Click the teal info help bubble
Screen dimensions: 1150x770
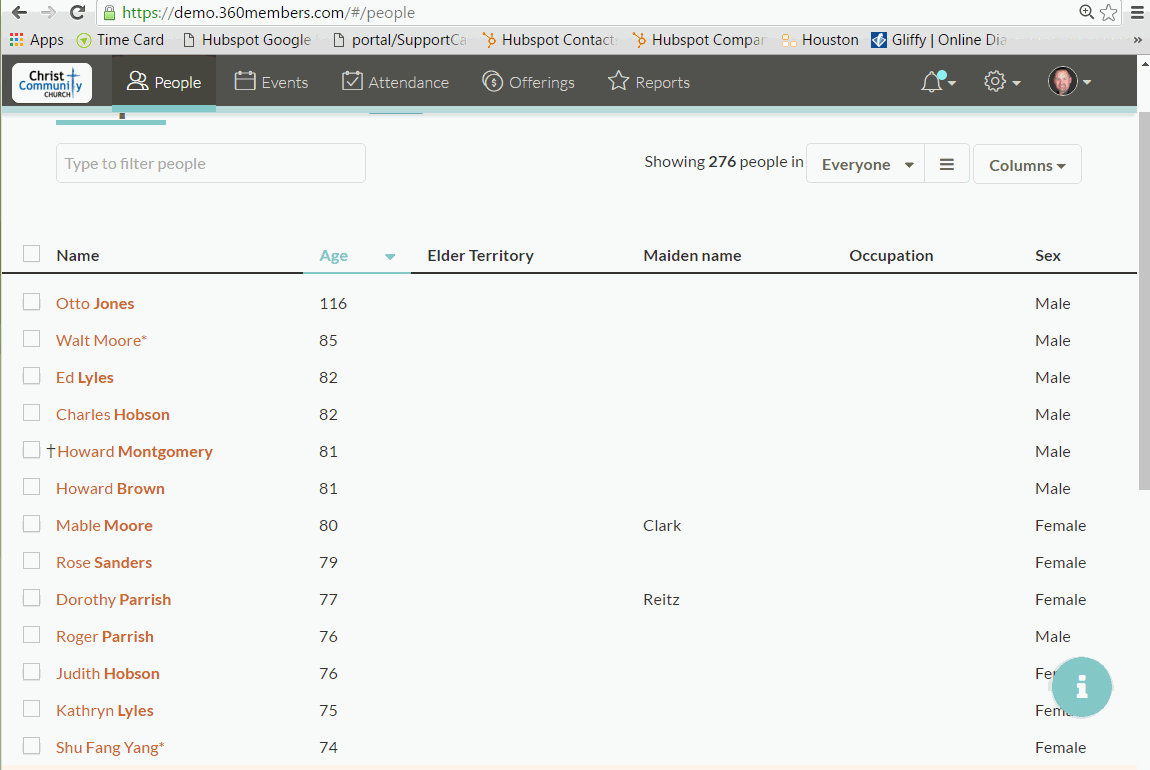click(1081, 687)
